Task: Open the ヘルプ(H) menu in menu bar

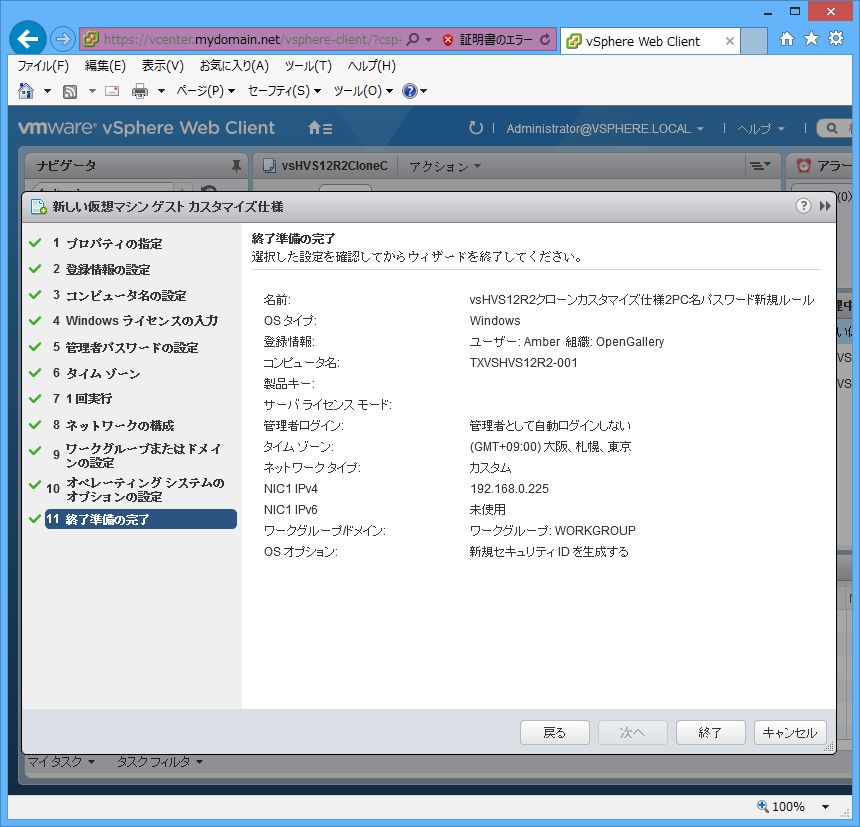Action: pyautogui.click(x=371, y=66)
